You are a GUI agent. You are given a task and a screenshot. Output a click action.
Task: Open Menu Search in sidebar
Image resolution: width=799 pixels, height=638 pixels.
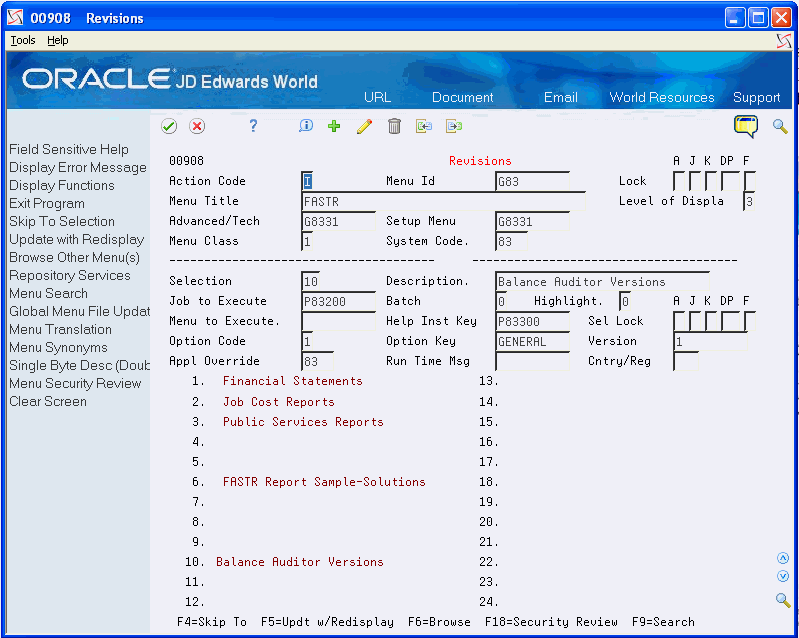coord(48,294)
